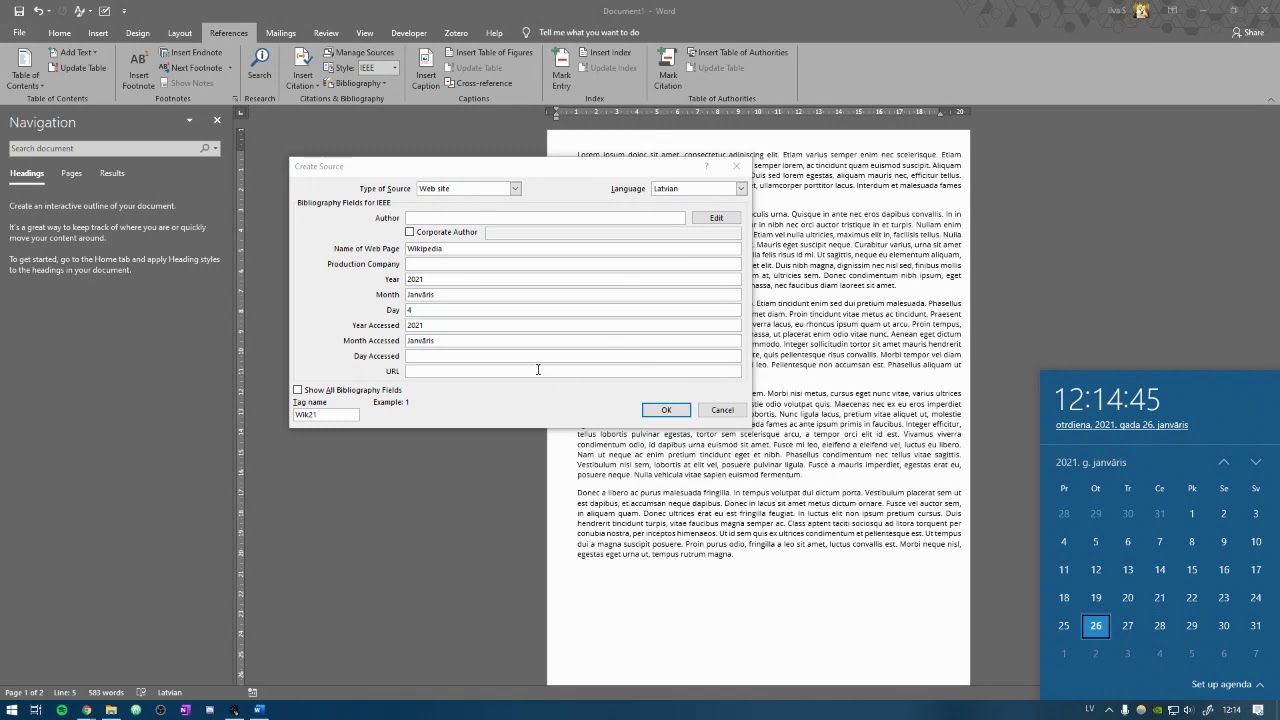Screen dimensions: 1280x720
Task: Expand the Language dropdown in dialog
Action: click(x=741, y=189)
